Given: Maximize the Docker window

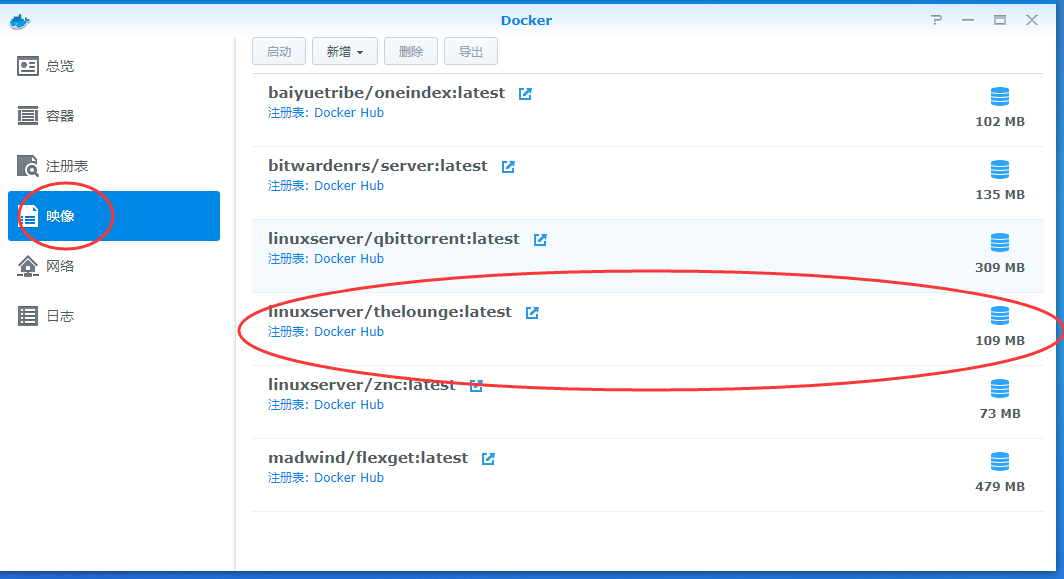Looking at the screenshot, I should click(1000, 20).
